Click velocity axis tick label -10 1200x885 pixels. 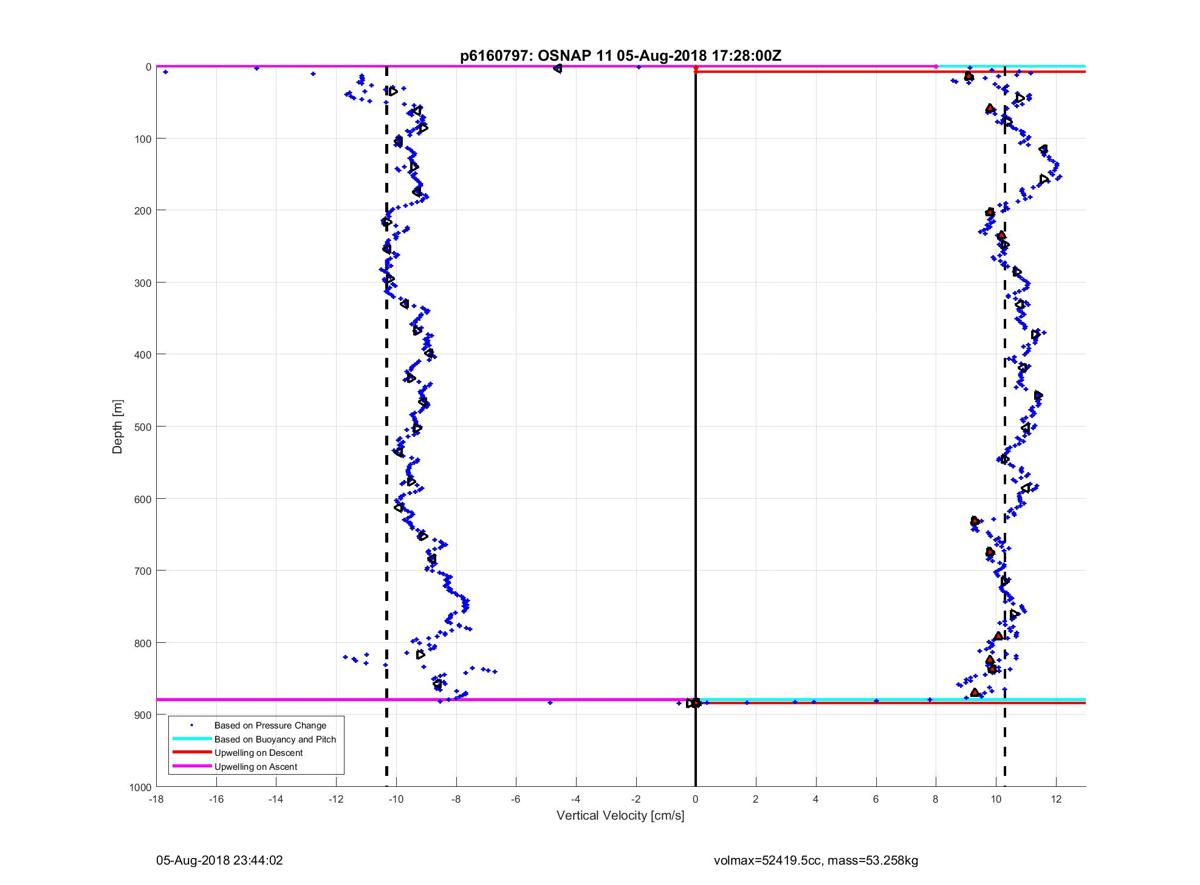coord(395,799)
